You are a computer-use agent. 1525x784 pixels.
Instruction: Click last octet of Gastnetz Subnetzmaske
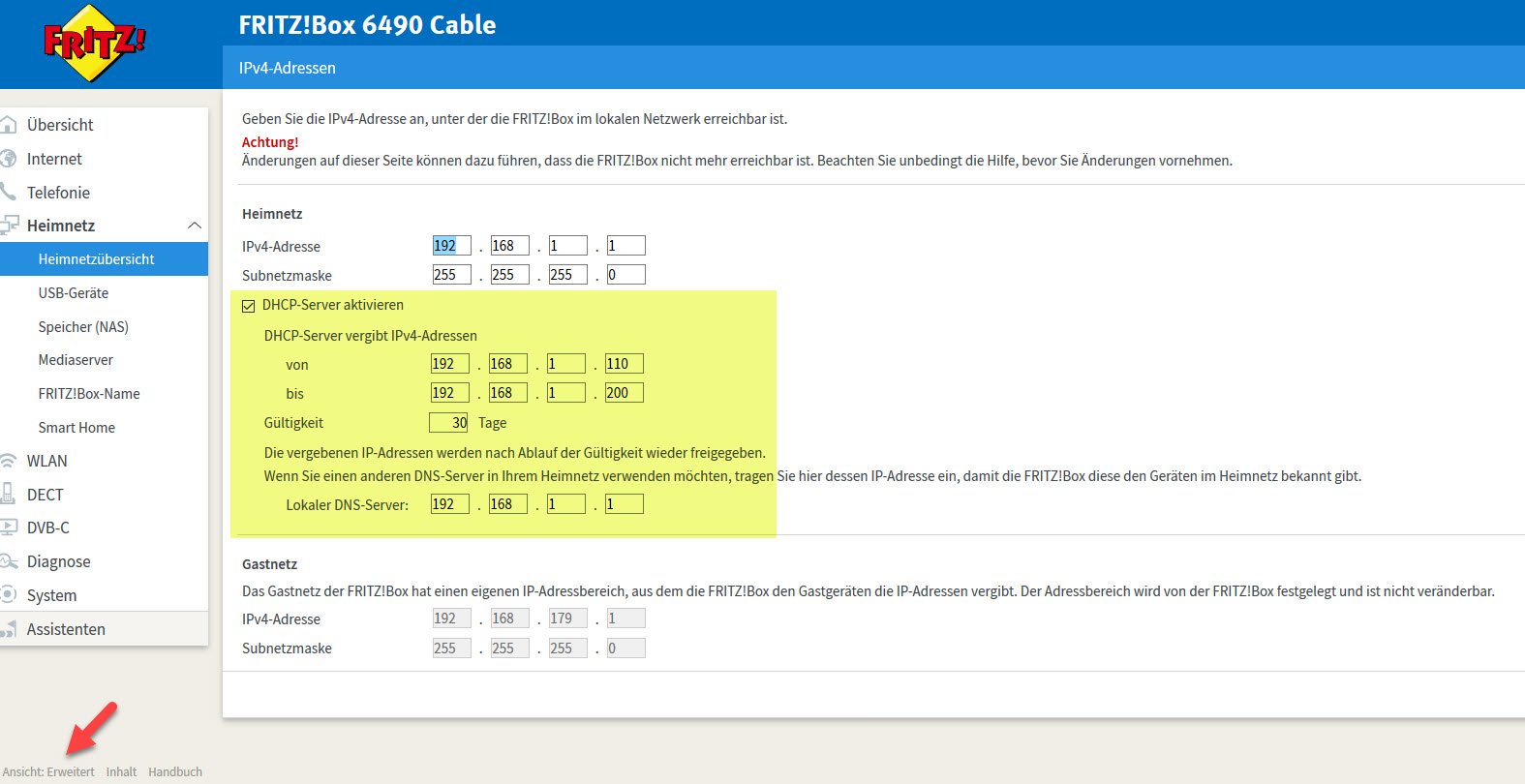click(626, 648)
